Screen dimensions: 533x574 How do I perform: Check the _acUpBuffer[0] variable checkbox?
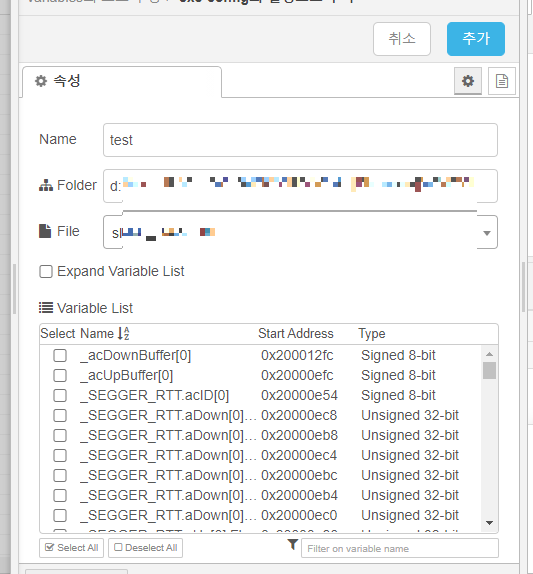(60, 376)
